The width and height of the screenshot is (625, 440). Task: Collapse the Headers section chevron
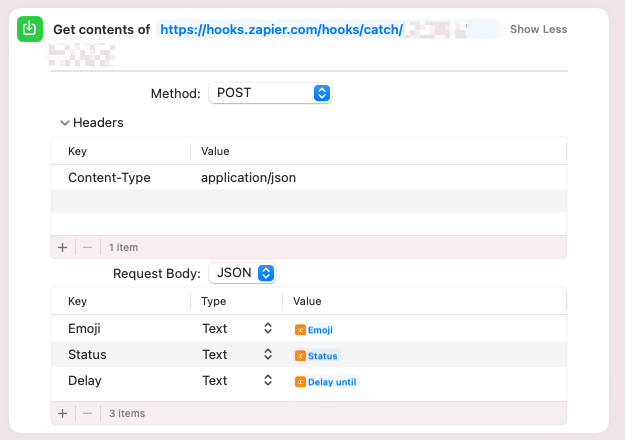click(65, 123)
